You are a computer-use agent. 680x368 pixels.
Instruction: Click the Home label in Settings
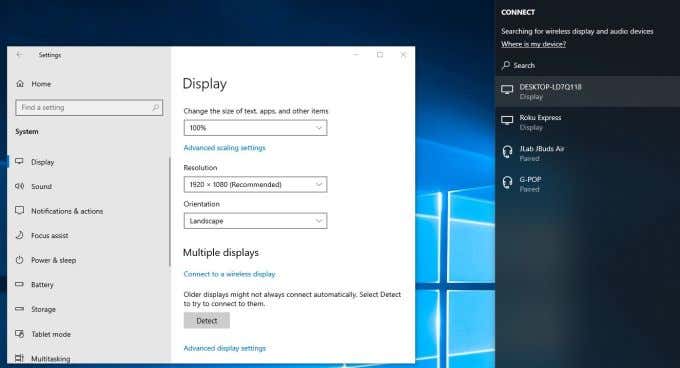pos(41,84)
